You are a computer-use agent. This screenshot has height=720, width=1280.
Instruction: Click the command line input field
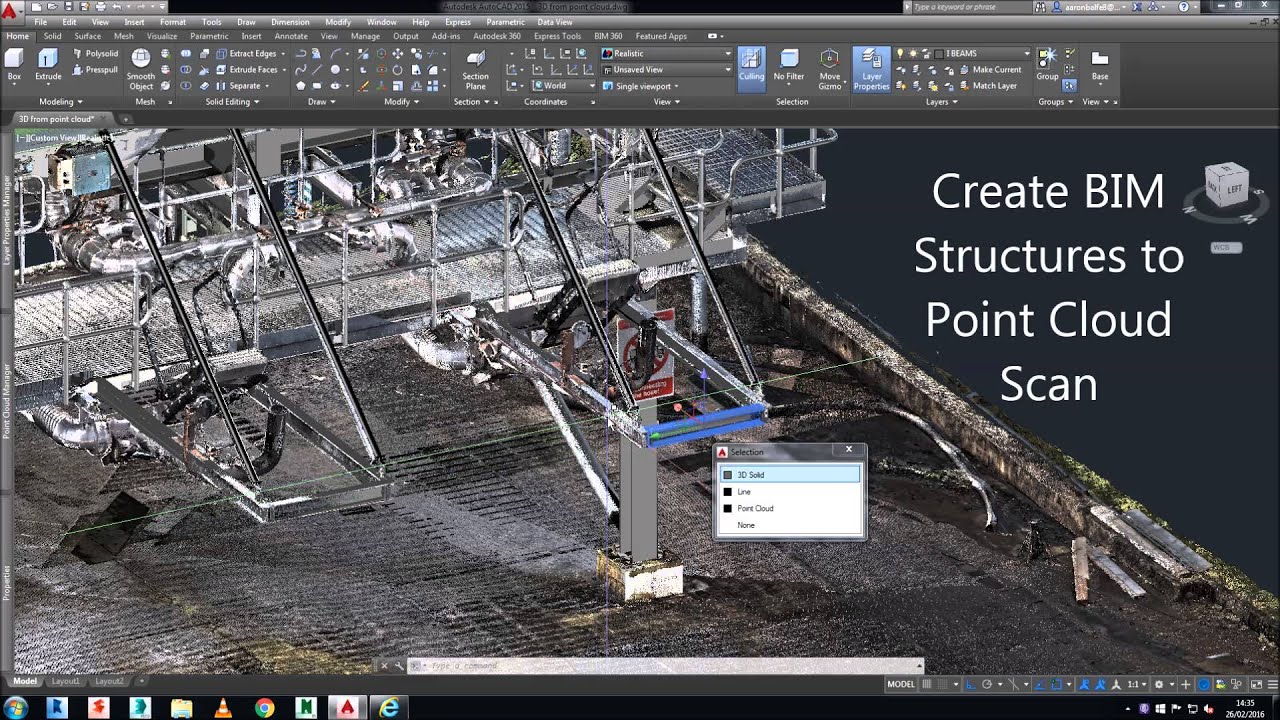pyautogui.click(x=665, y=666)
